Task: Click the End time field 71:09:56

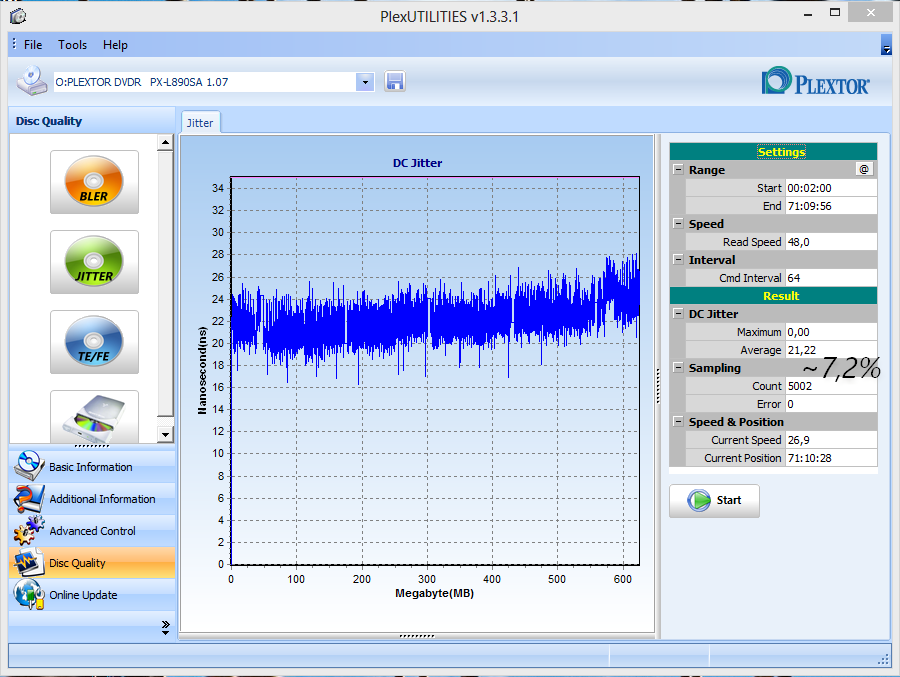Action: [831, 206]
